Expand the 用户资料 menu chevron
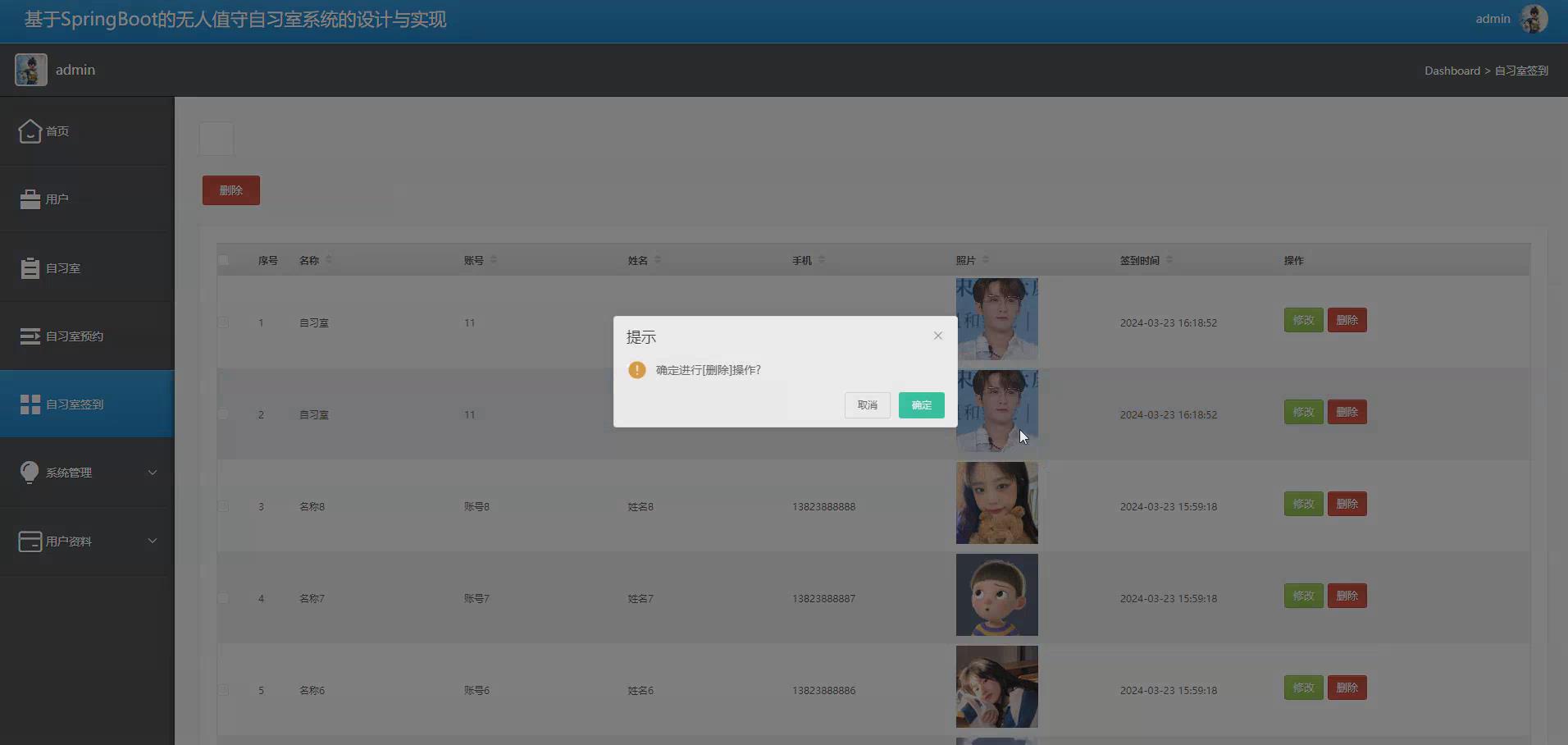The width and height of the screenshot is (1568, 745). [x=153, y=541]
